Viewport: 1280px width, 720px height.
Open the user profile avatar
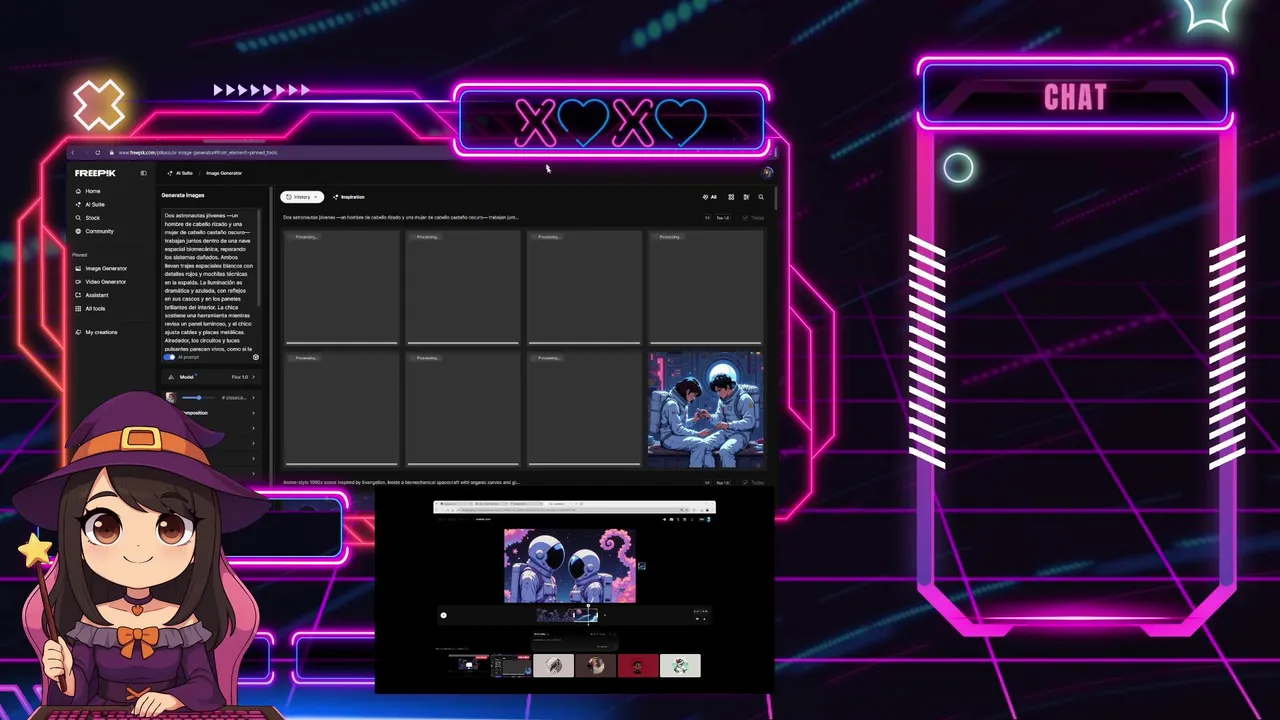pyautogui.click(x=767, y=173)
